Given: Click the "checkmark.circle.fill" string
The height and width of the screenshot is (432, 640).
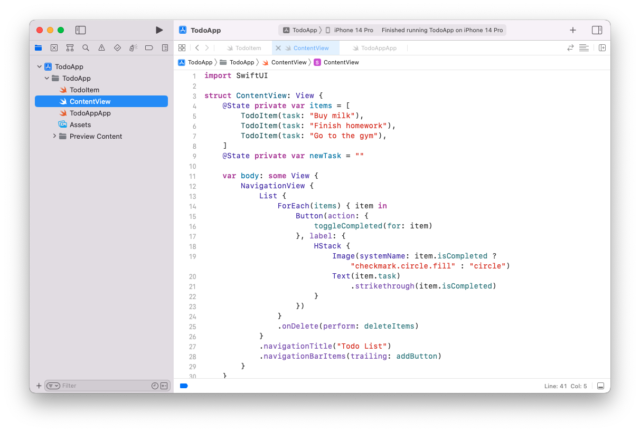Looking at the screenshot, I should 403,266.
